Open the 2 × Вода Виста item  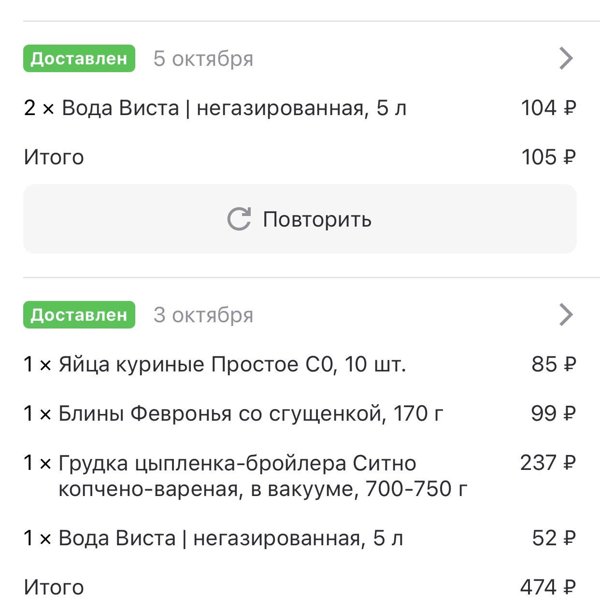(x=215, y=108)
